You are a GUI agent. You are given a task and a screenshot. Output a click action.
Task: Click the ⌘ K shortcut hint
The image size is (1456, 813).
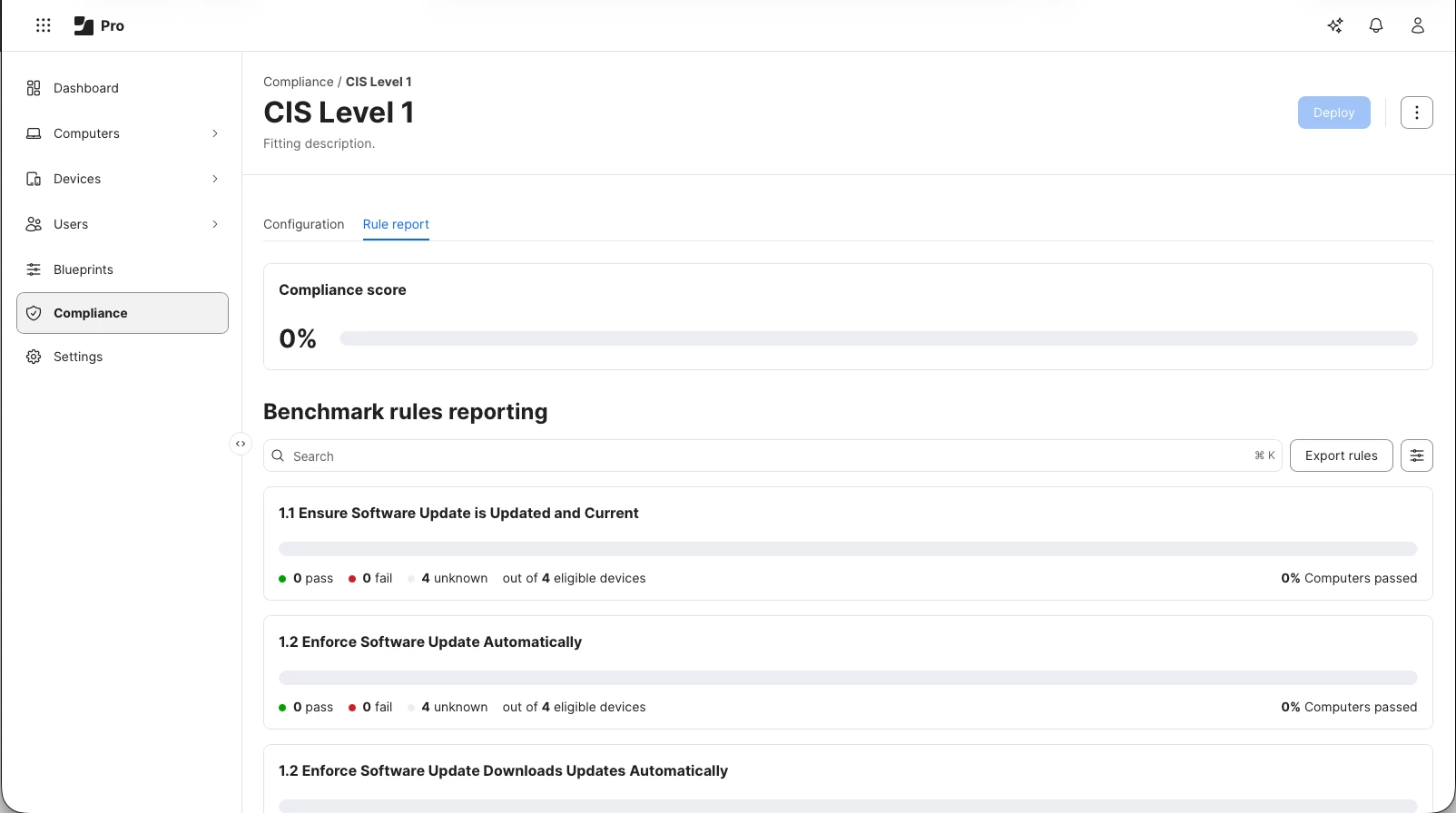click(1264, 455)
